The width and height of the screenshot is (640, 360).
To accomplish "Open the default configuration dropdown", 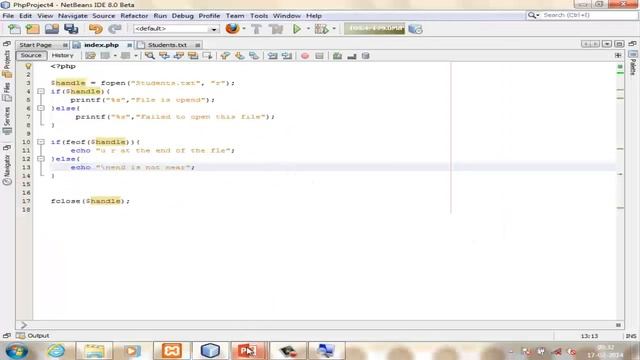I will 176,29.
